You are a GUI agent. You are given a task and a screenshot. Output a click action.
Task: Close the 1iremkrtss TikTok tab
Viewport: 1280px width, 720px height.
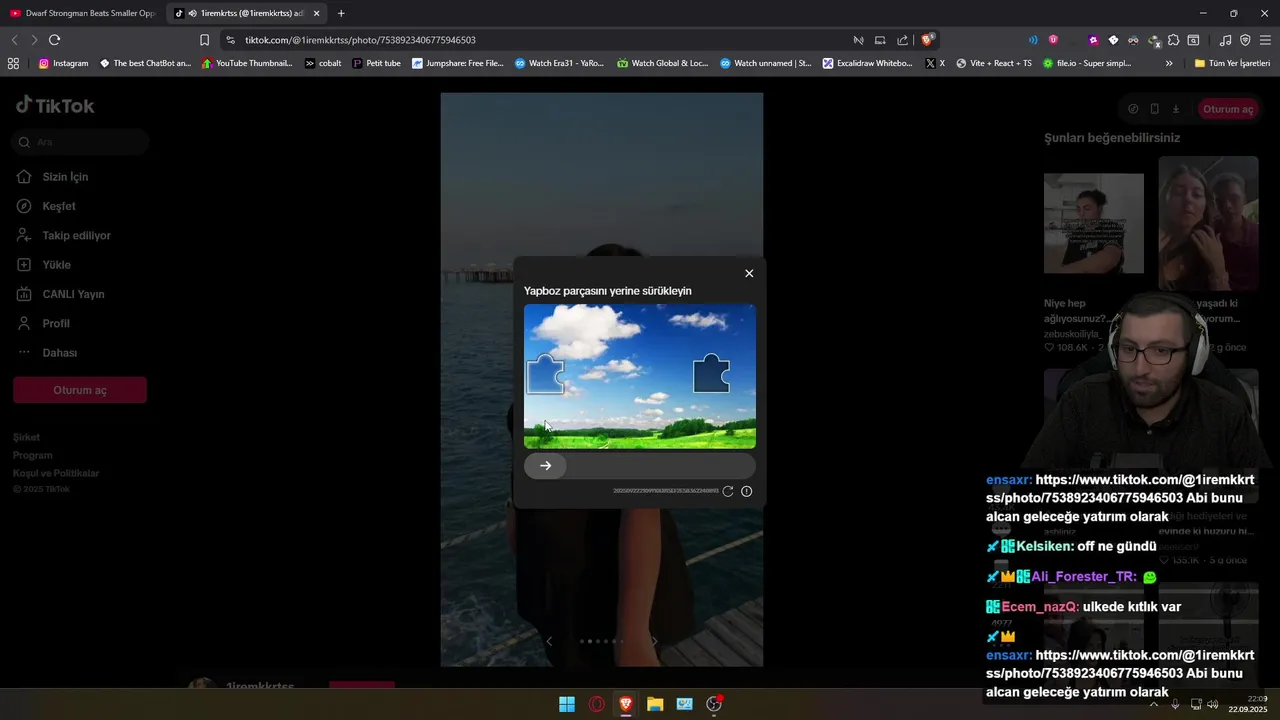[317, 13]
